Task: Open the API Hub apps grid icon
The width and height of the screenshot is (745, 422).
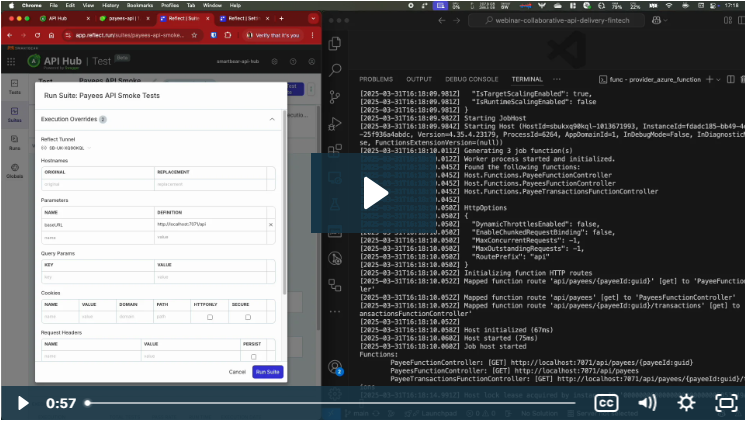Action: 11,61
